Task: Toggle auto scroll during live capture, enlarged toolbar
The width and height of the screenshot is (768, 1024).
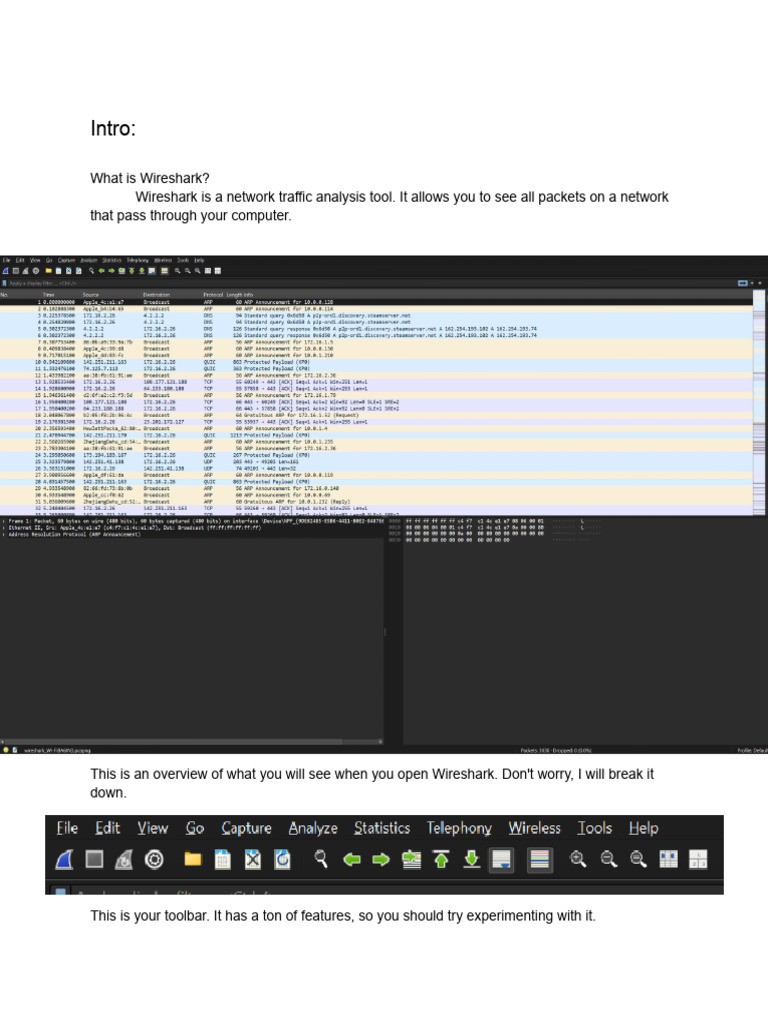Action: 502,859
